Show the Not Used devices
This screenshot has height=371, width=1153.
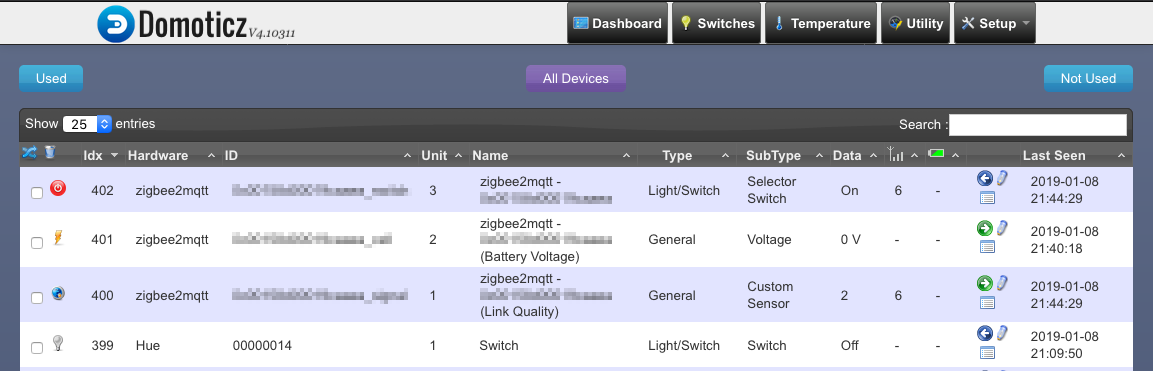point(1088,79)
